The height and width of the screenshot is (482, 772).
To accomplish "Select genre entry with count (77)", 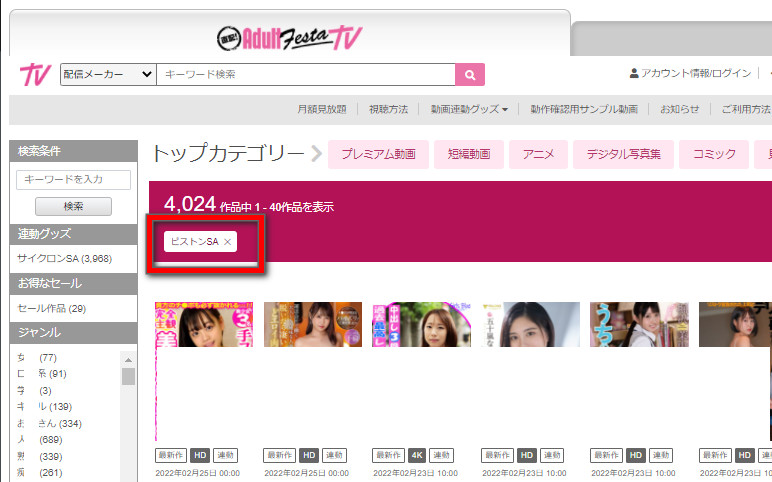I will tap(37, 357).
